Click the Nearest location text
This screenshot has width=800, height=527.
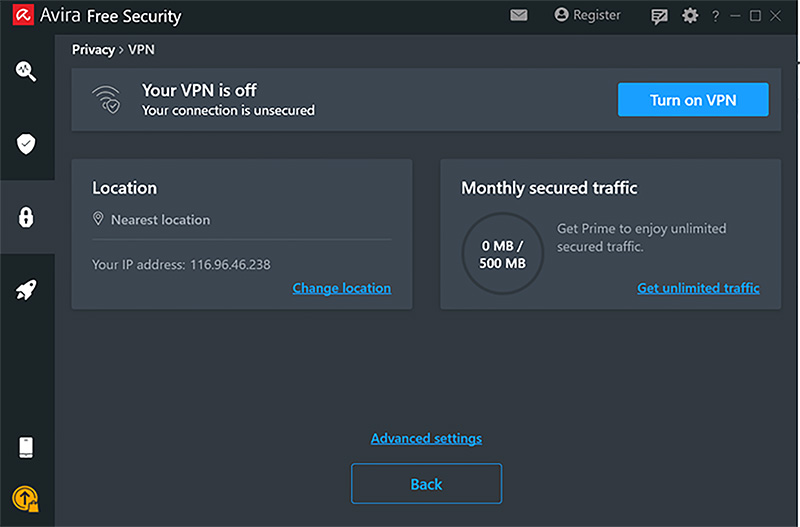pyautogui.click(x=161, y=220)
